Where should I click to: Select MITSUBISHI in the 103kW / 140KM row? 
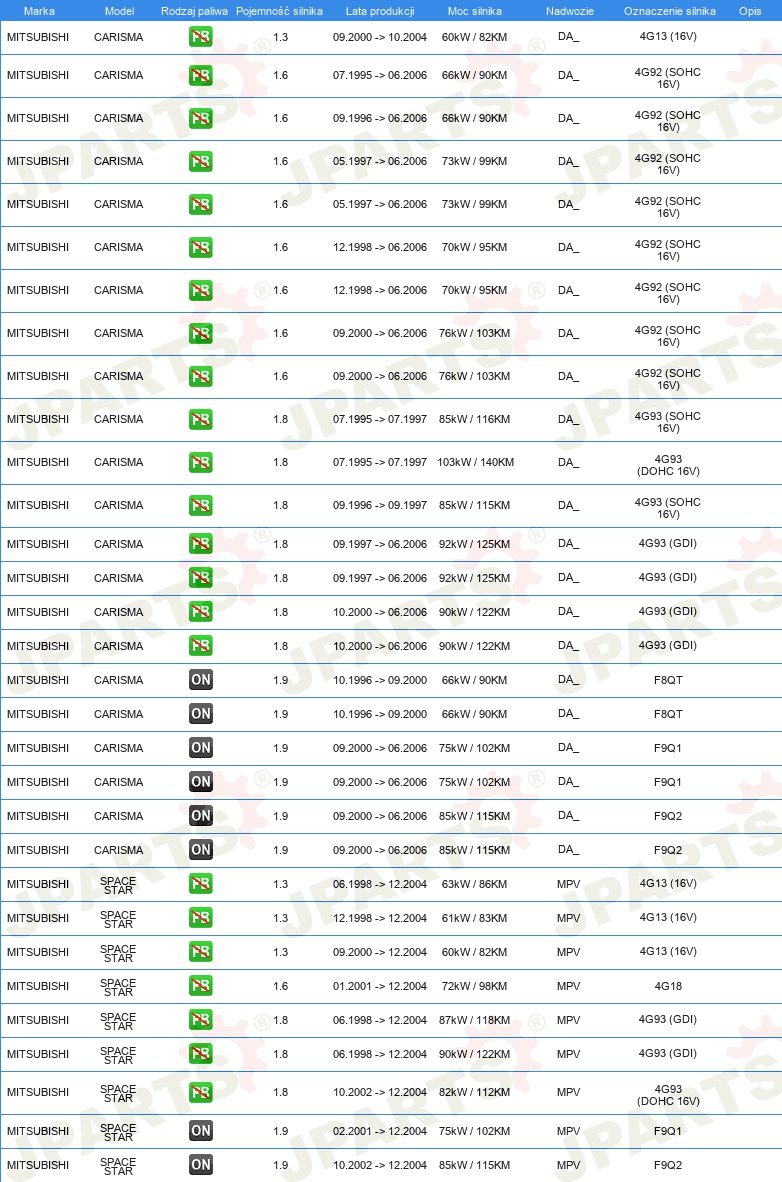pos(38,462)
